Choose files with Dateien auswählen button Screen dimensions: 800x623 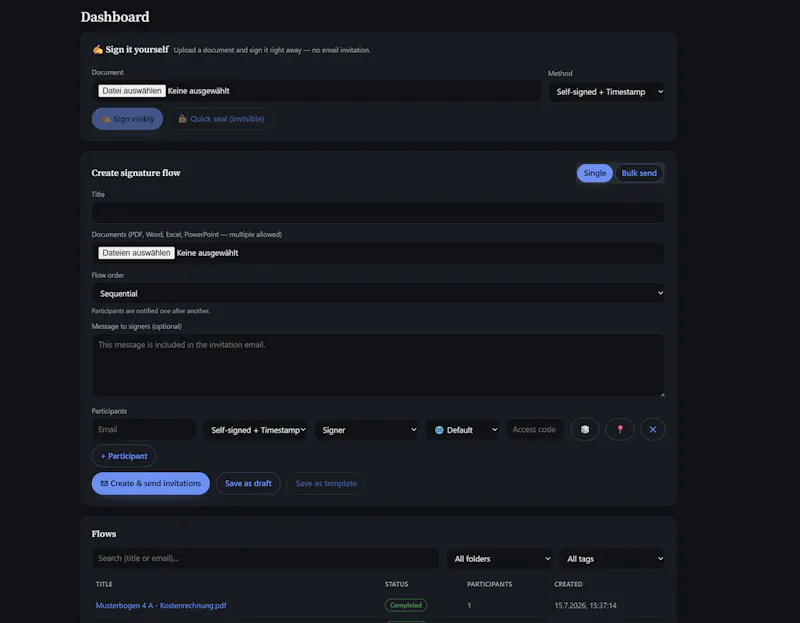click(136, 253)
